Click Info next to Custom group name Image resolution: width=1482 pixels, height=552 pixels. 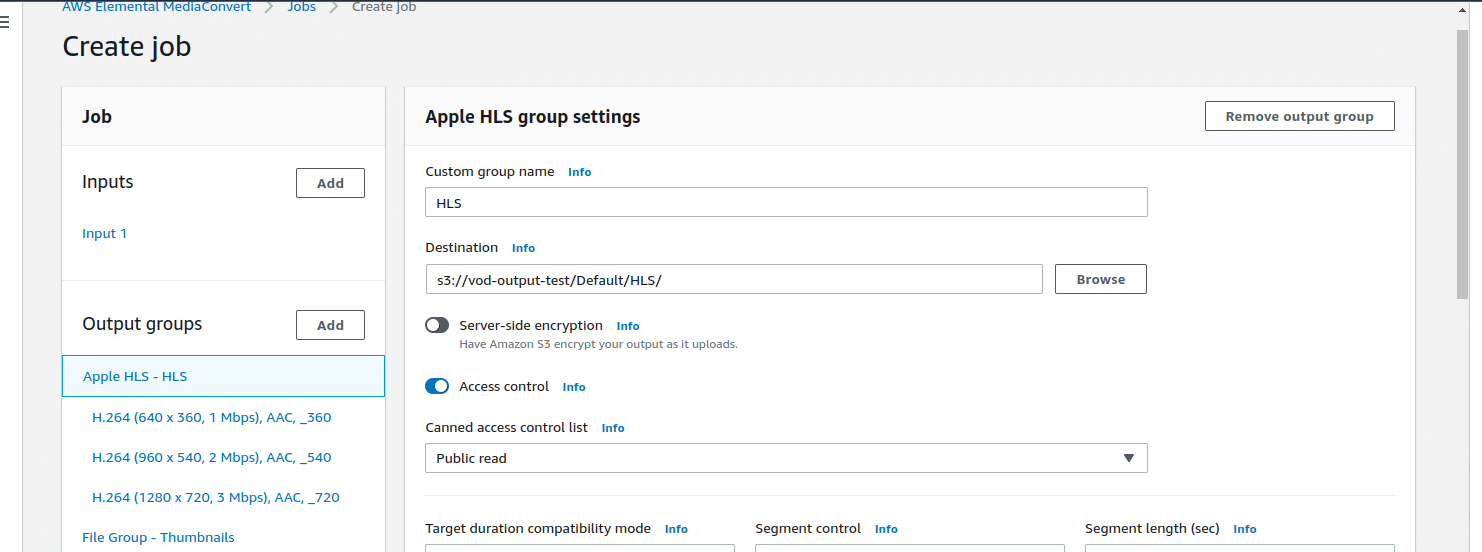pyautogui.click(x=579, y=172)
